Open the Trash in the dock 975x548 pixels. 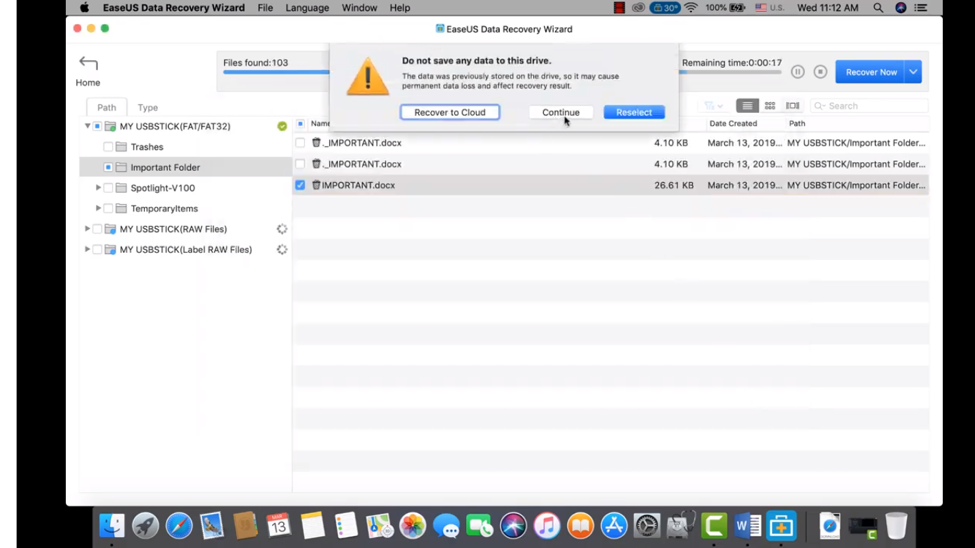point(896,526)
